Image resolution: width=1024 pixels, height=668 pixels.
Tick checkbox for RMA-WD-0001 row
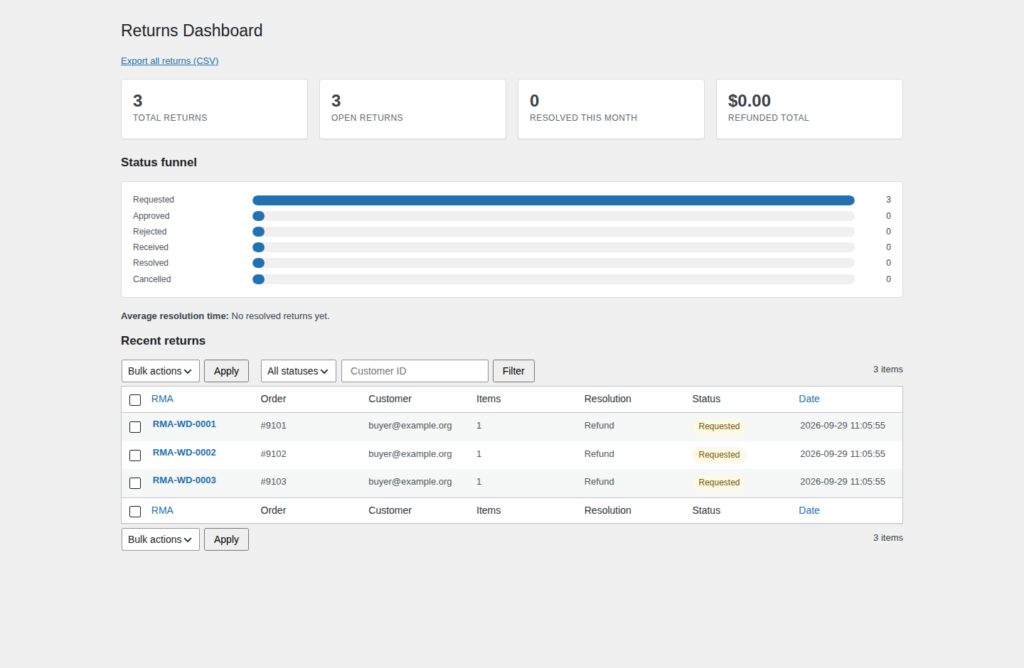[x=135, y=427]
